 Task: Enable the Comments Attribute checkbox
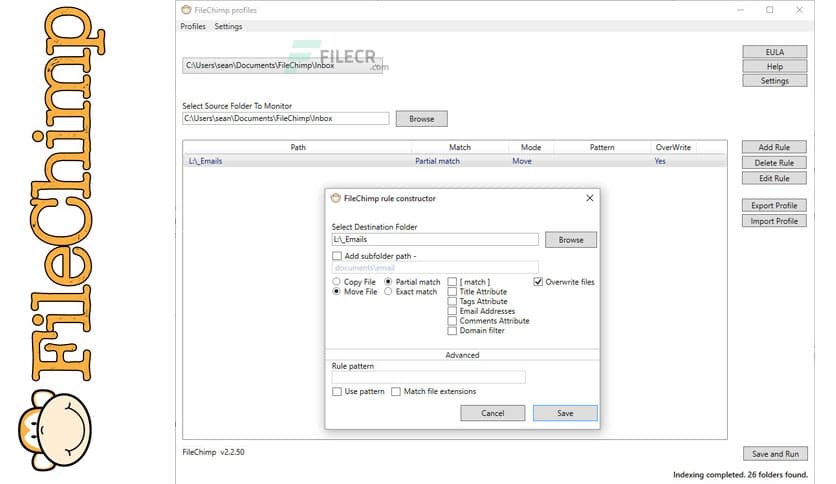452,321
